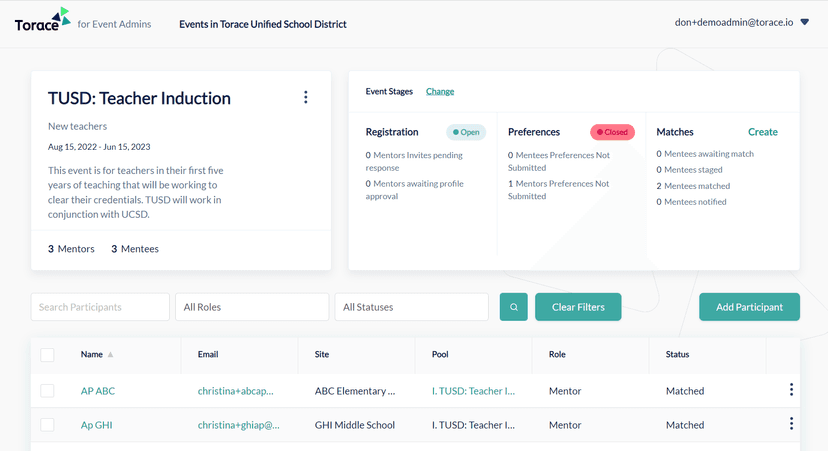
Task: Click the Pool column header
Action: pyautogui.click(x=440, y=354)
